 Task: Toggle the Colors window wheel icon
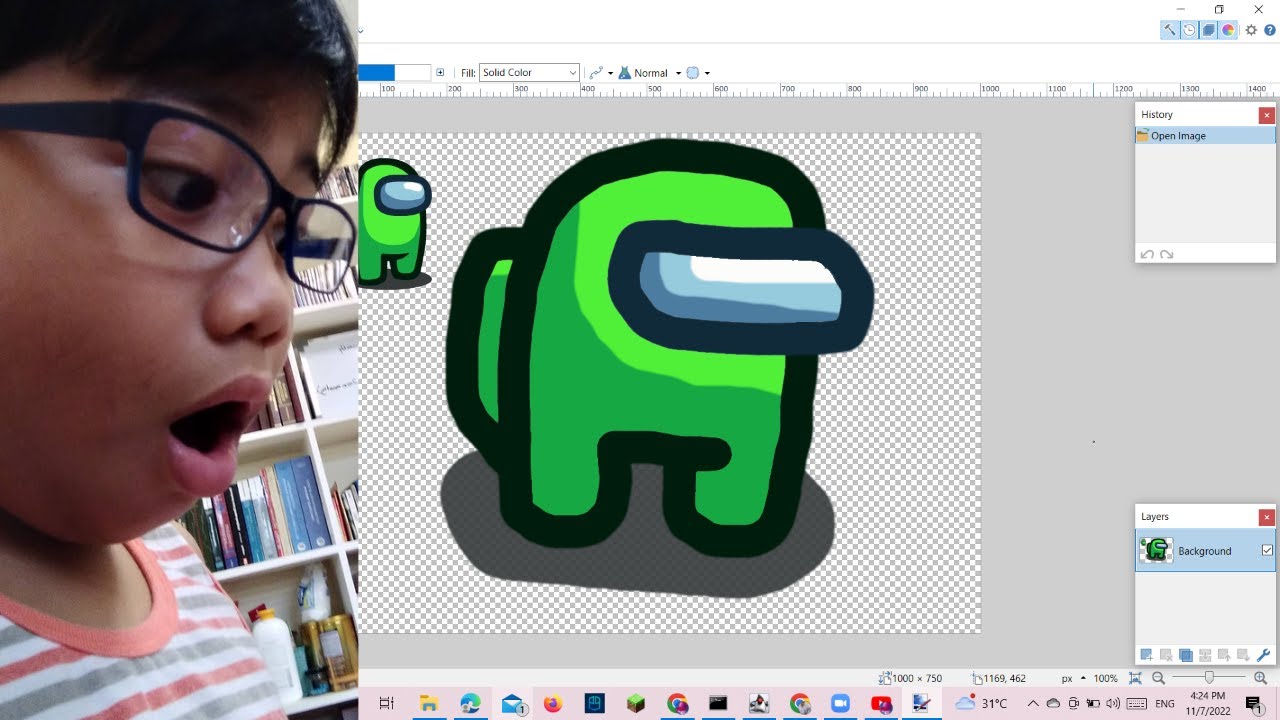click(1229, 30)
